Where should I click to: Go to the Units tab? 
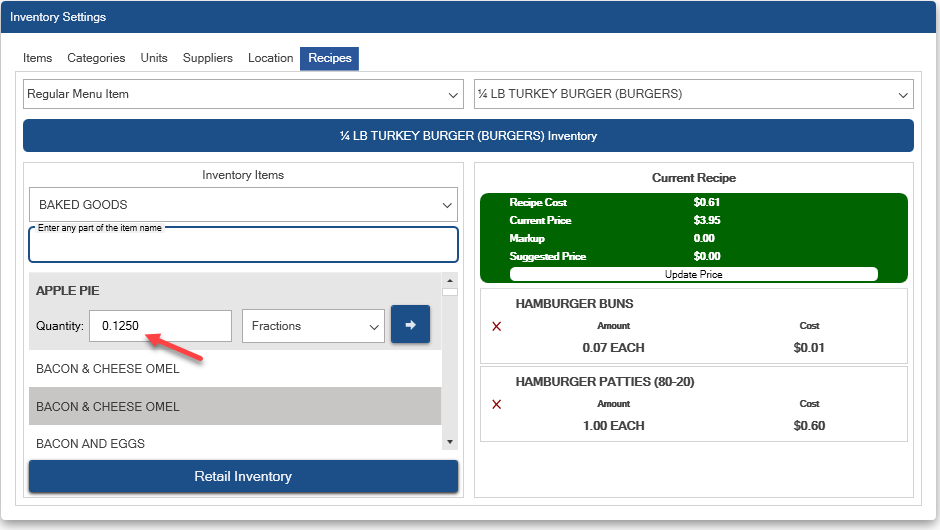click(154, 58)
